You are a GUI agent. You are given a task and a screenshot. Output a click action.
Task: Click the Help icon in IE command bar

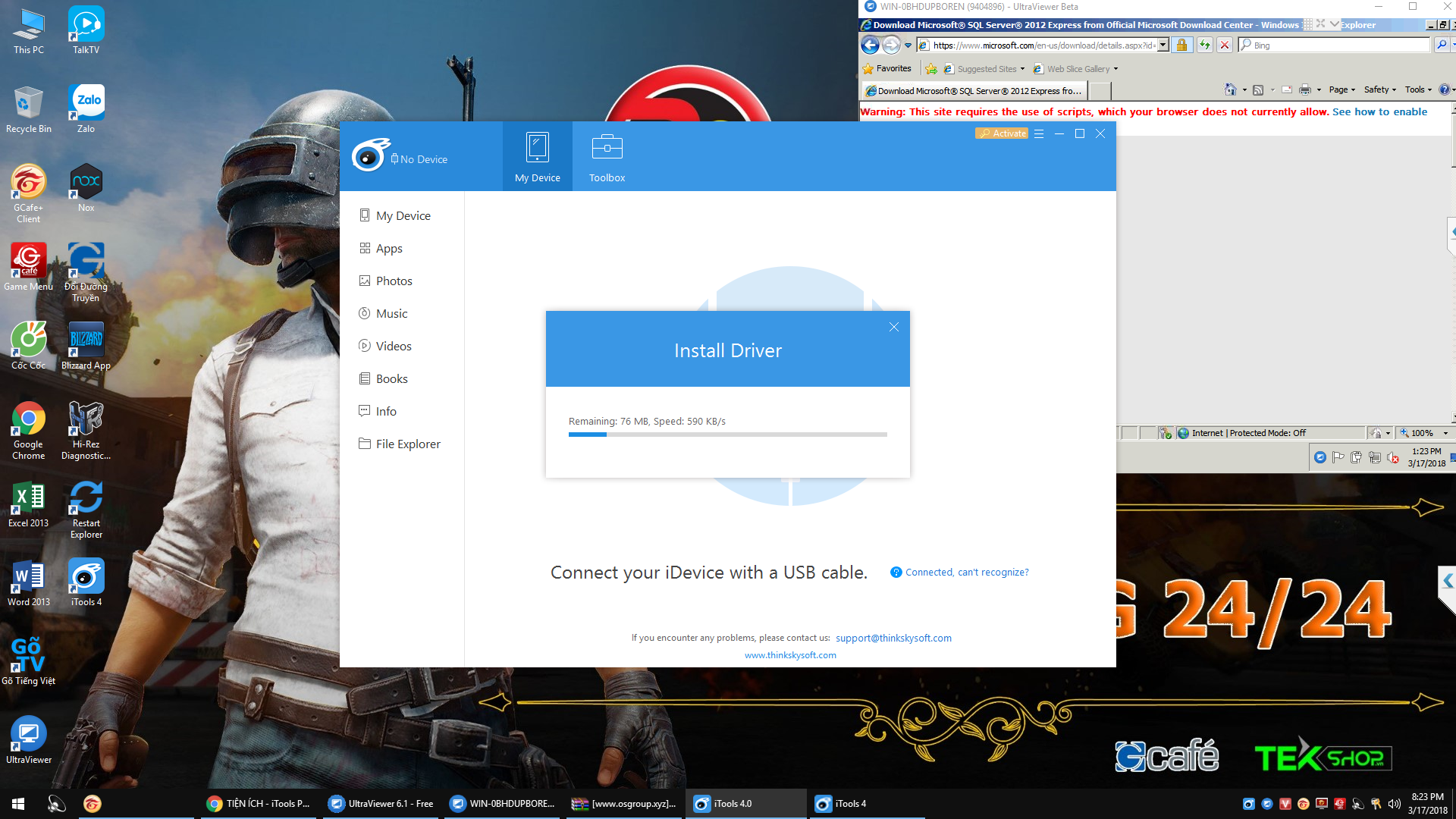point(1444,89)
